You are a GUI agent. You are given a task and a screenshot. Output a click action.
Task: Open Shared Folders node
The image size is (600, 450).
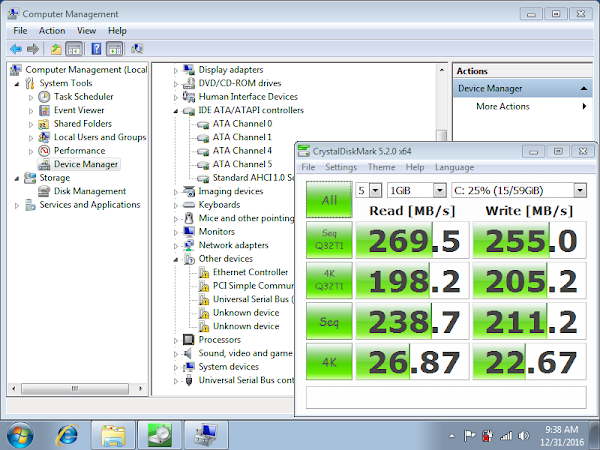(x=83, y=124)
